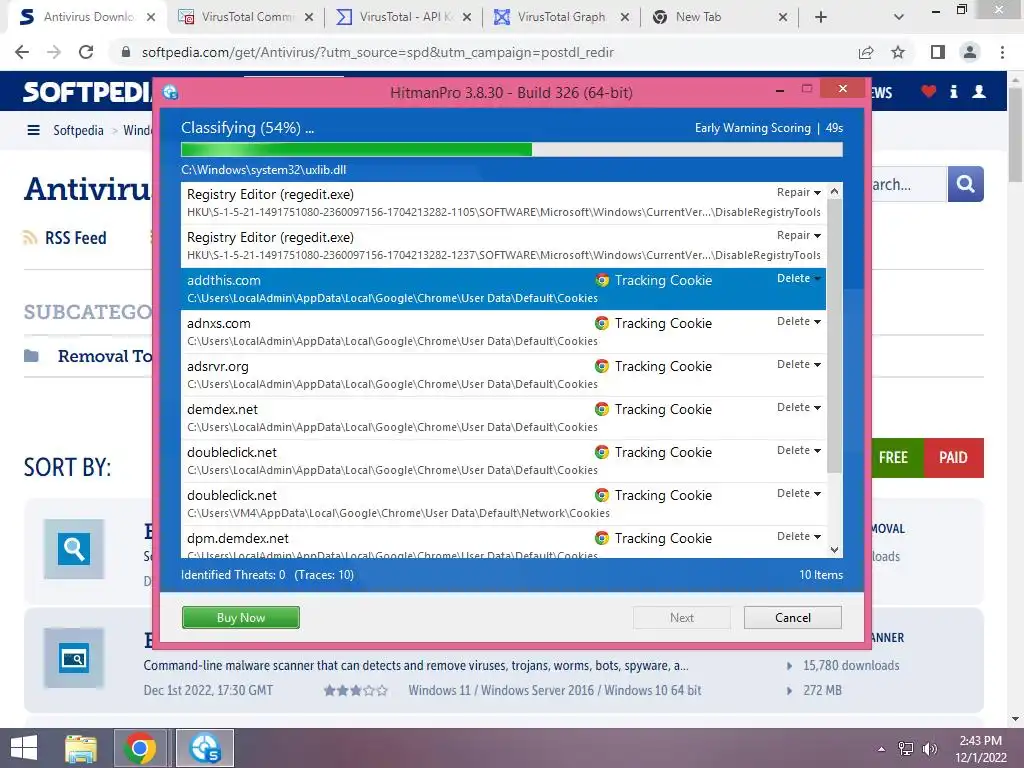The width and height of the screenshot is (1024, 768).
Task: Click the user account icon in Softpedia header
Action: 978,91
